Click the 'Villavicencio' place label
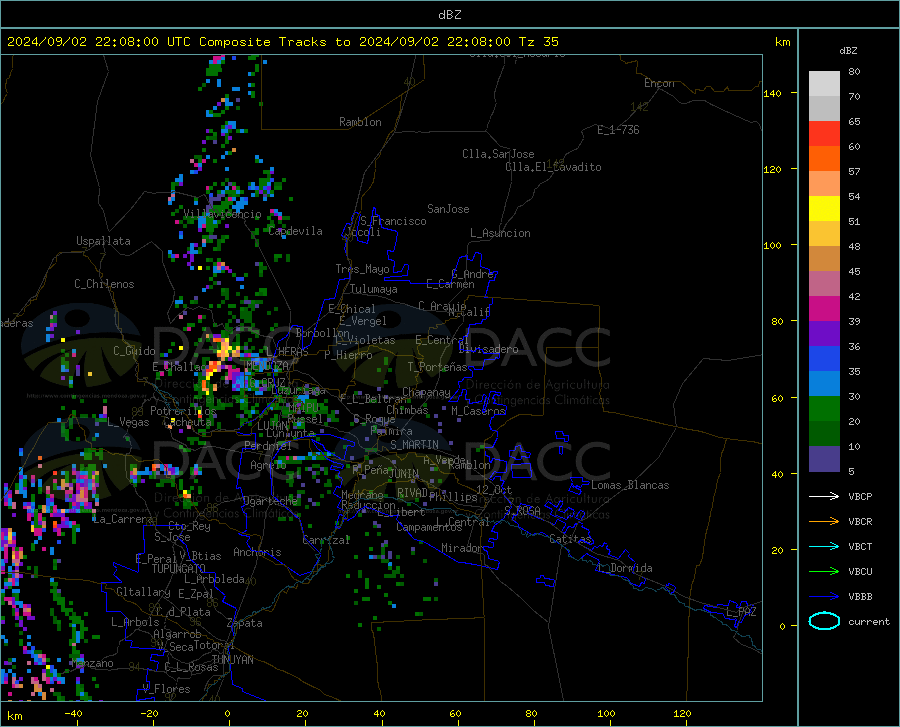This screenshot has height=727, width=900. [x=222, y=214]
